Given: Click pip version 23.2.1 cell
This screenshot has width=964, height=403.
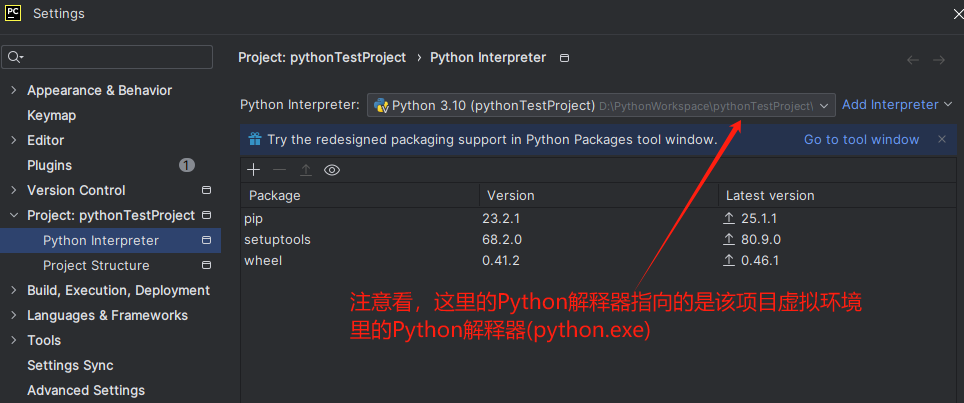Looking at the screenshot, I should [x=501, y=218].
